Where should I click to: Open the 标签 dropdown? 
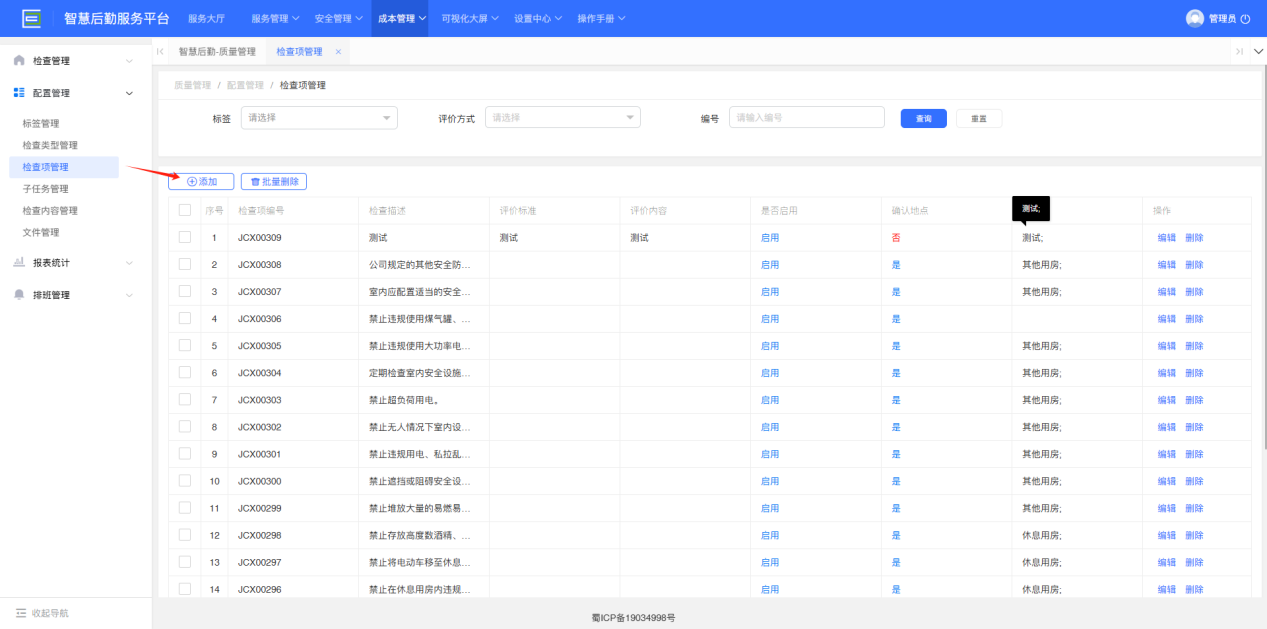[319, 118]
